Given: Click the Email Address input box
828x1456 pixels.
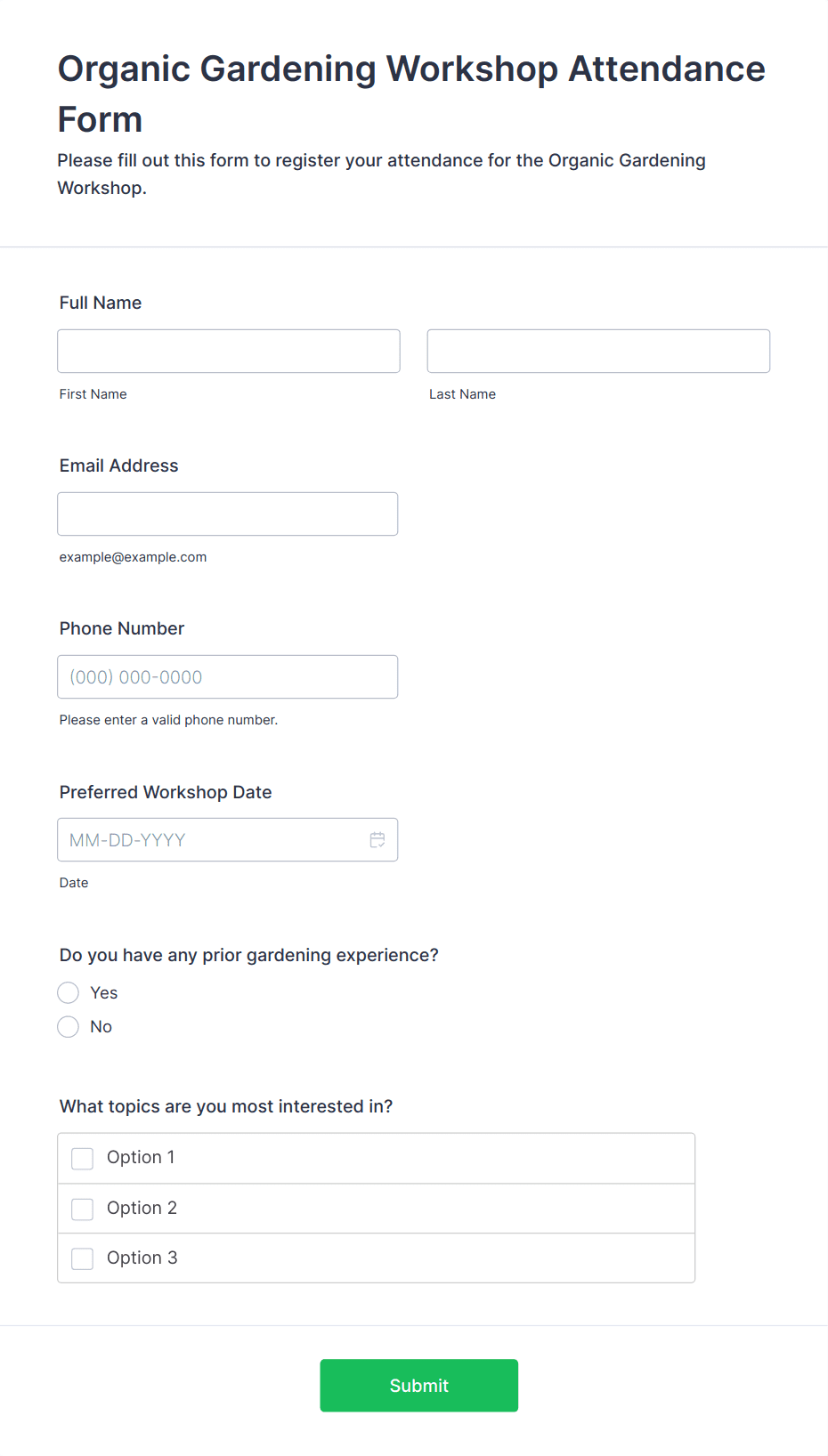Looking at the screenshot, I should coord(228,514).
